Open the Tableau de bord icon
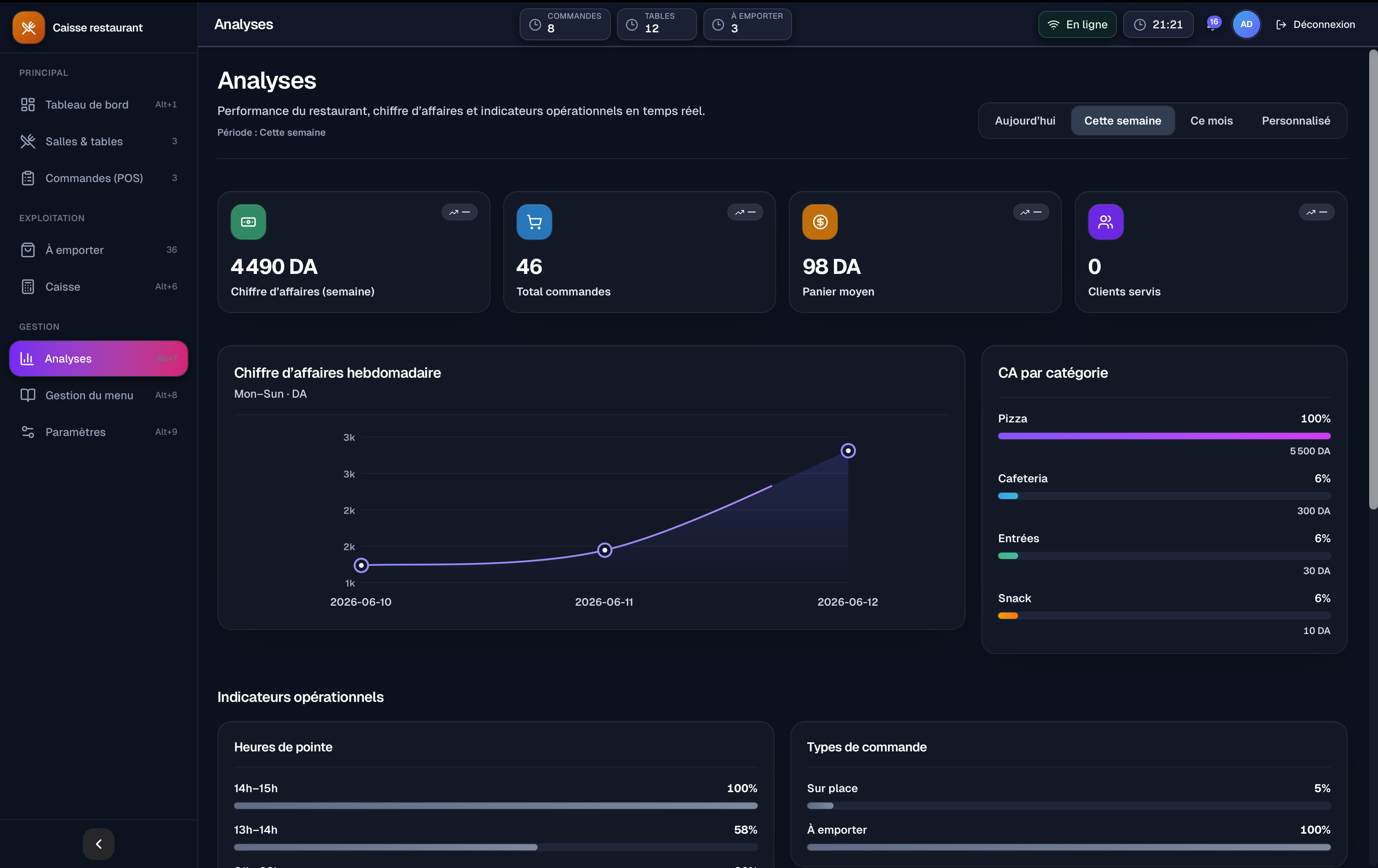 pos(28,105)
